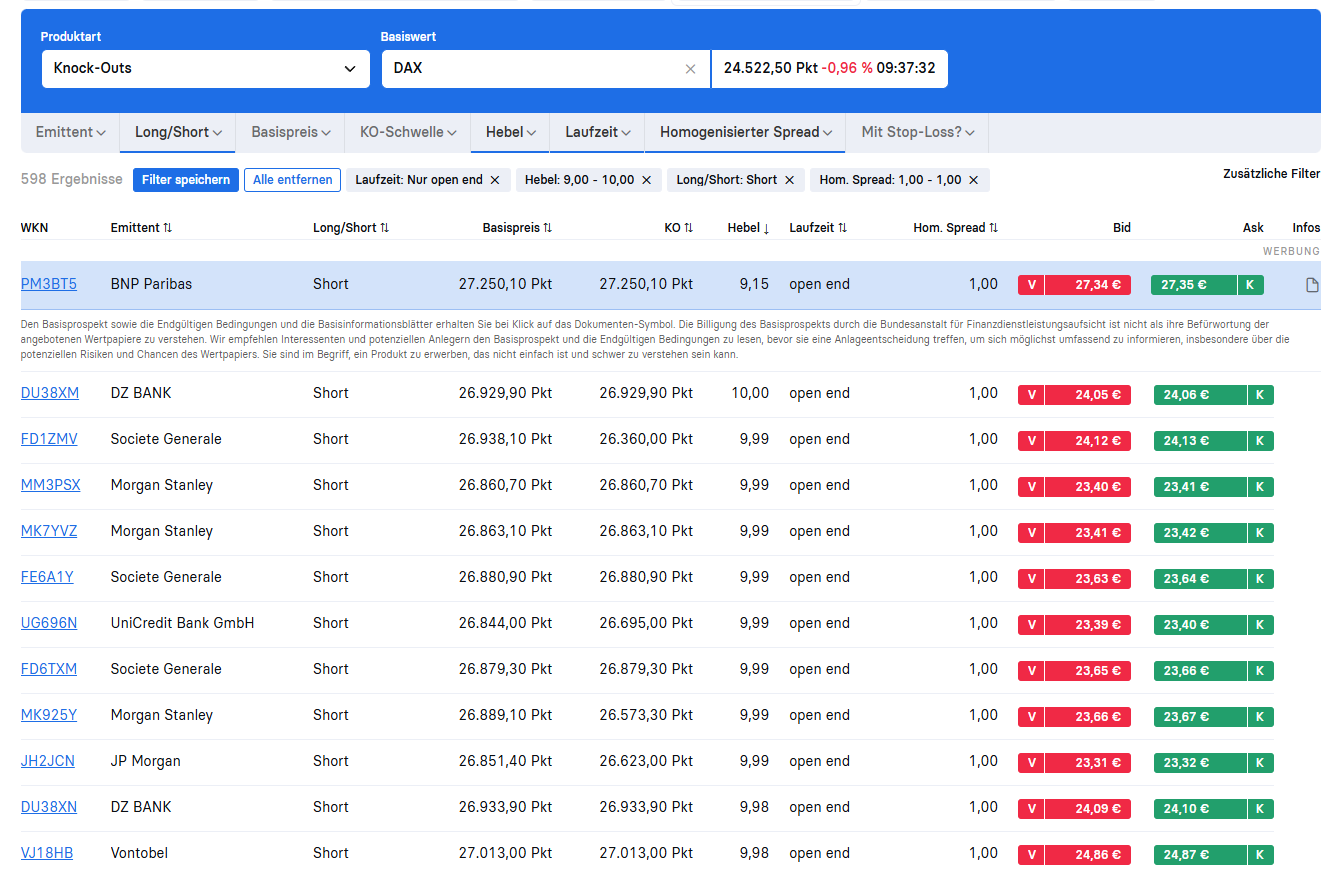Click the KO value 26.623,00 Pkt
This screenshot has width=1322, height=871.
(646, 761)
